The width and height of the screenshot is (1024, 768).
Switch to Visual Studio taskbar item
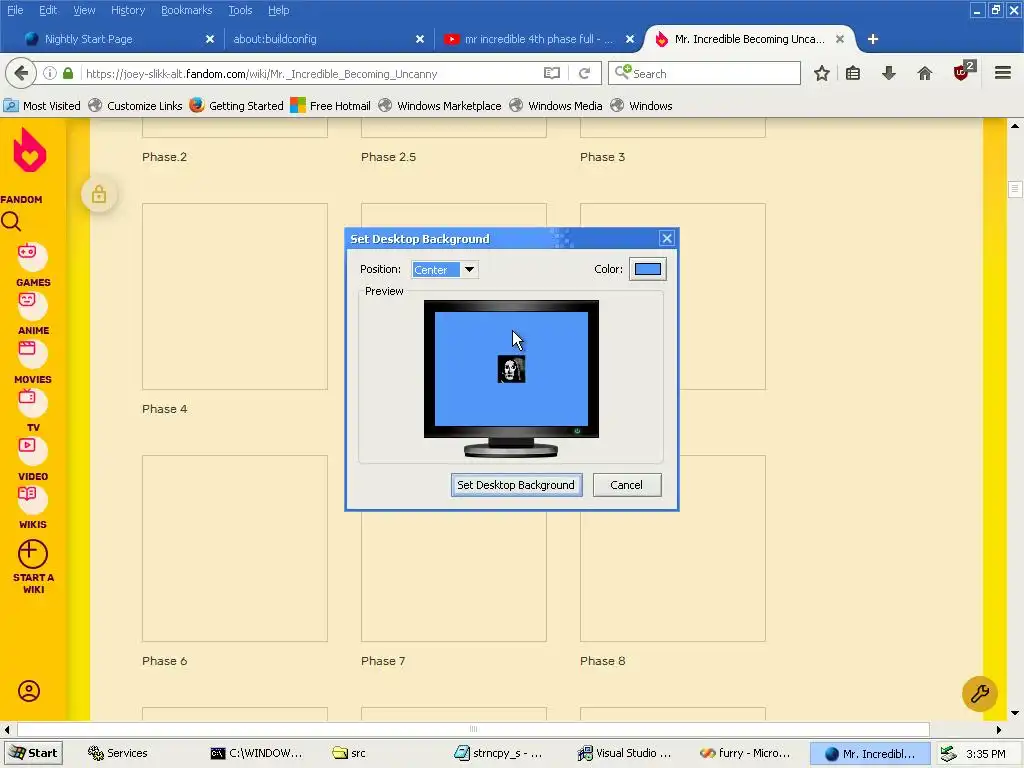[624, 753]
